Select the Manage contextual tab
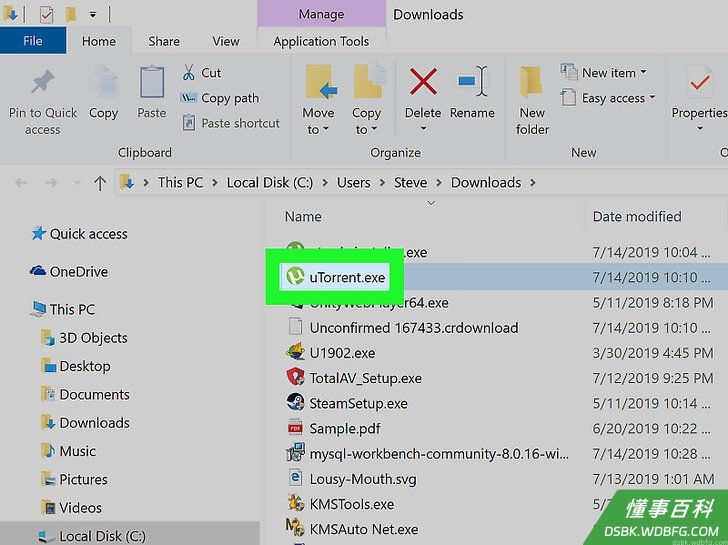 pyautogui.click(x=321, y=14)
